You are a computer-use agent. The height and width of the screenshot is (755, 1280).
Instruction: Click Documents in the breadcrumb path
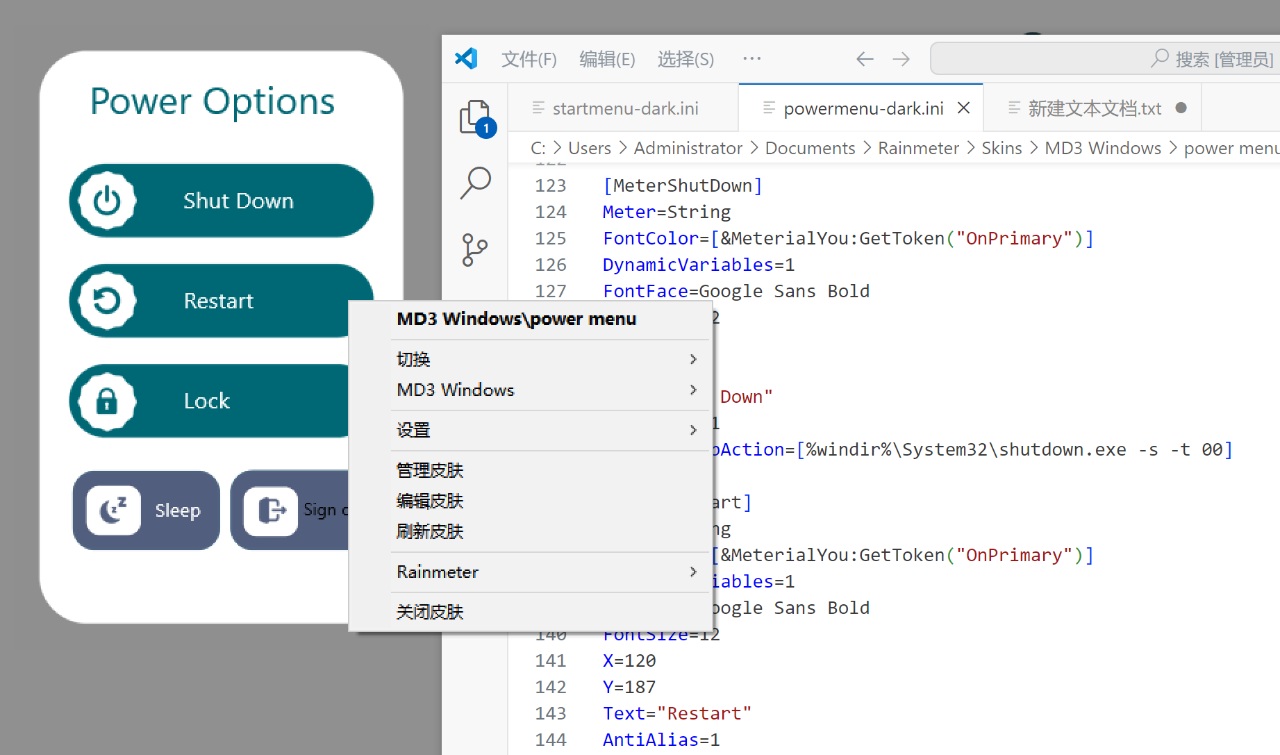(810, 148)
